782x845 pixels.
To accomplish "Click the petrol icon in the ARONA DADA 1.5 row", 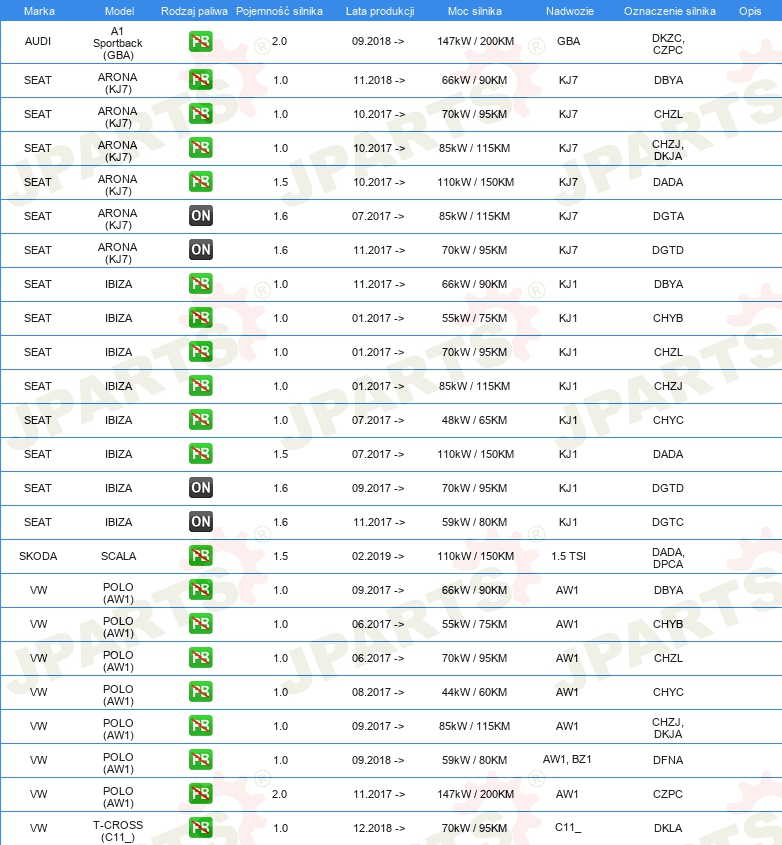I will [x=200, y=182].
